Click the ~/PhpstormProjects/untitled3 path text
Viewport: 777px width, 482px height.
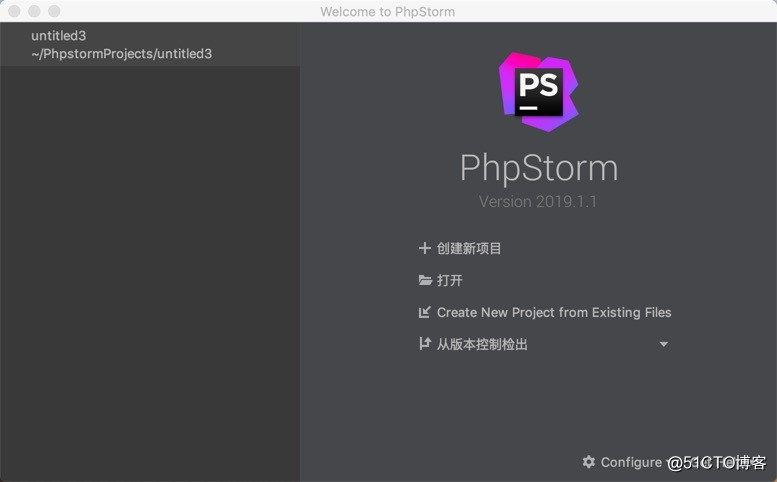121,54
